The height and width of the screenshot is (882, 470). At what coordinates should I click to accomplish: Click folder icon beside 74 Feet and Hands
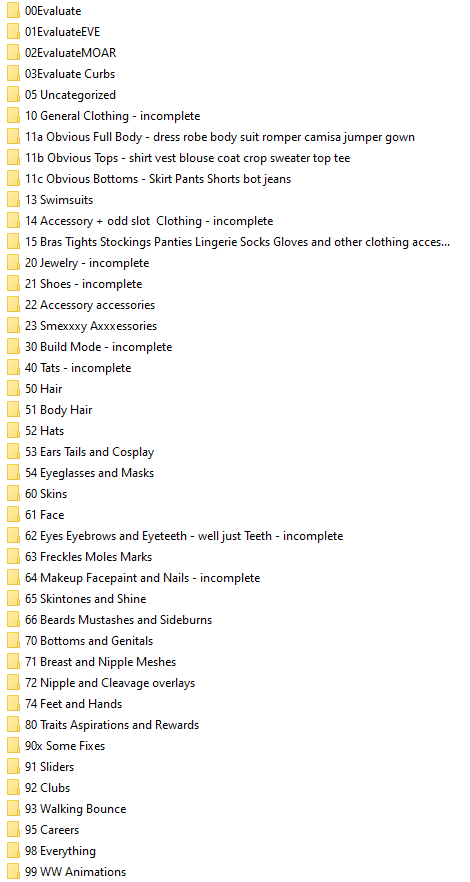13,704
